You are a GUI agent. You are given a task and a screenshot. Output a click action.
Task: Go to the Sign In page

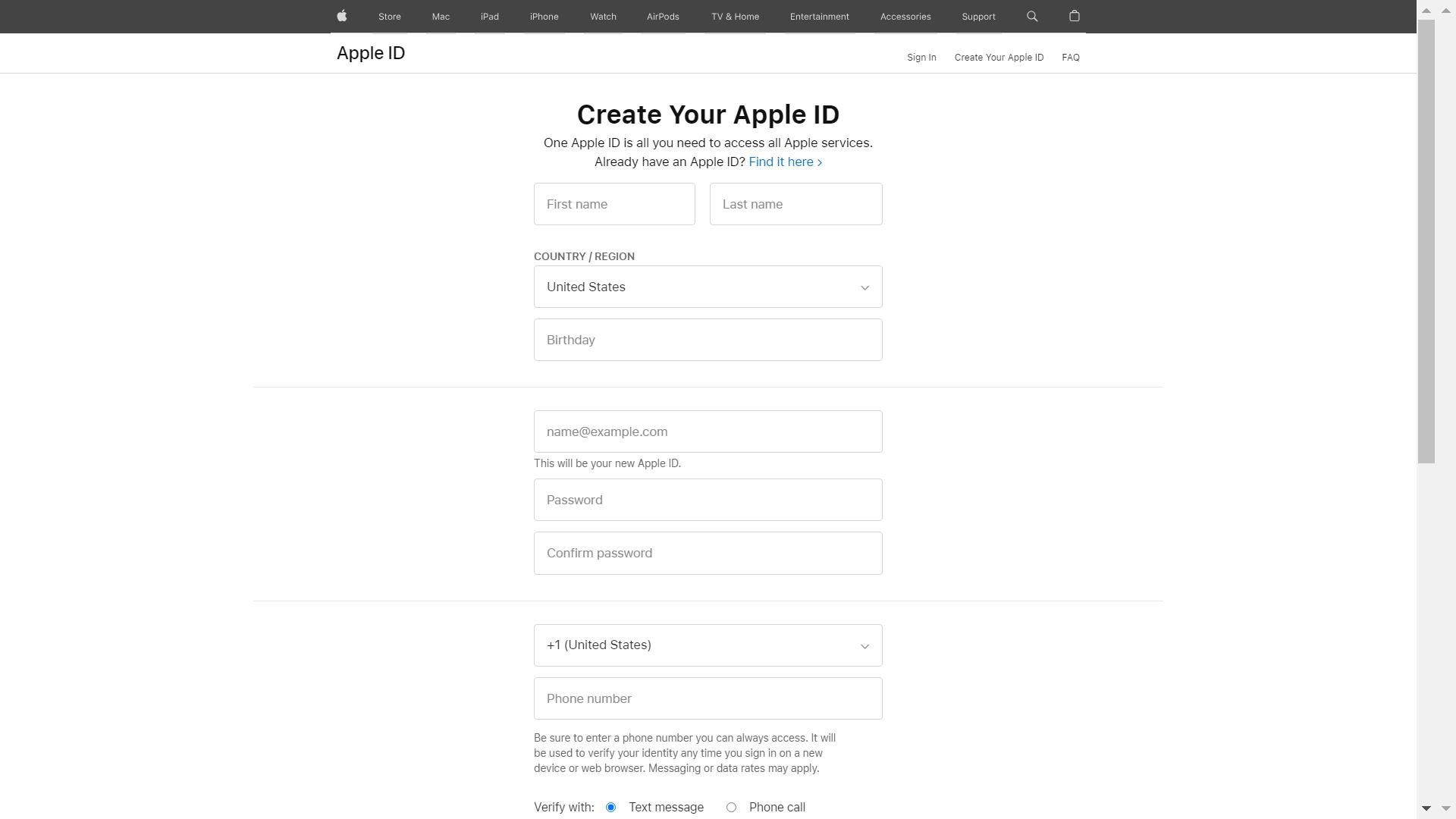pyautogui.click(x=921, y=58)
